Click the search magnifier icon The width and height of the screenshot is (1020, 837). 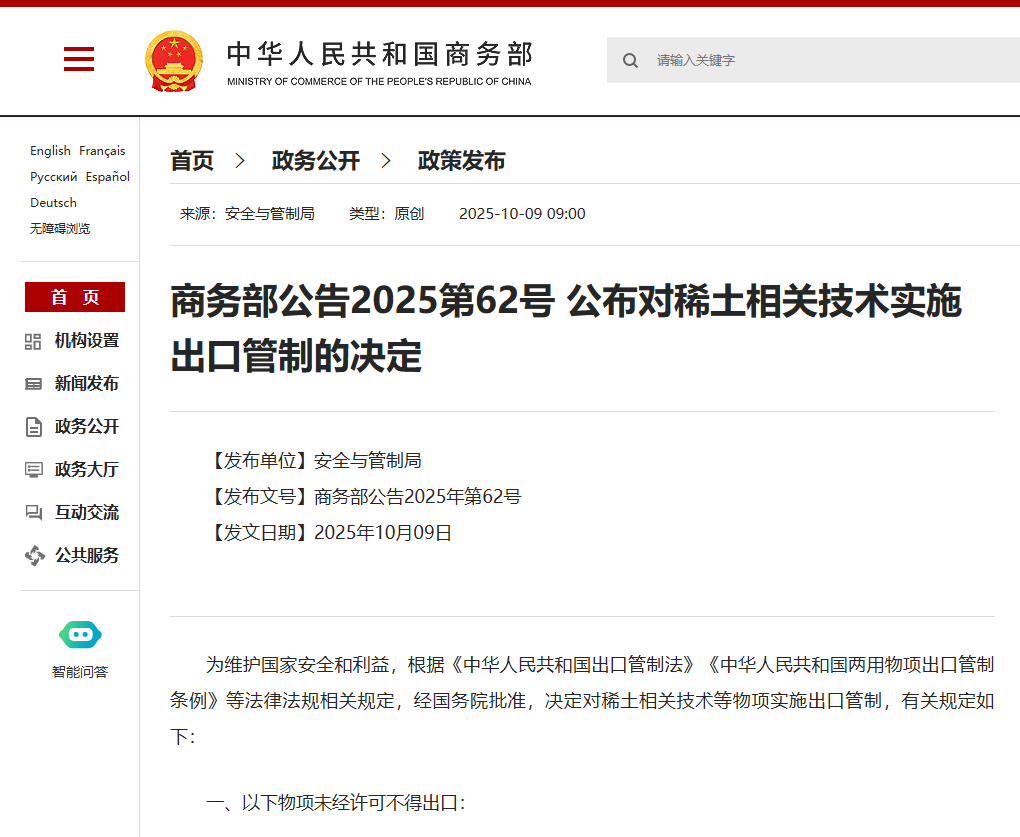(630, 61)
